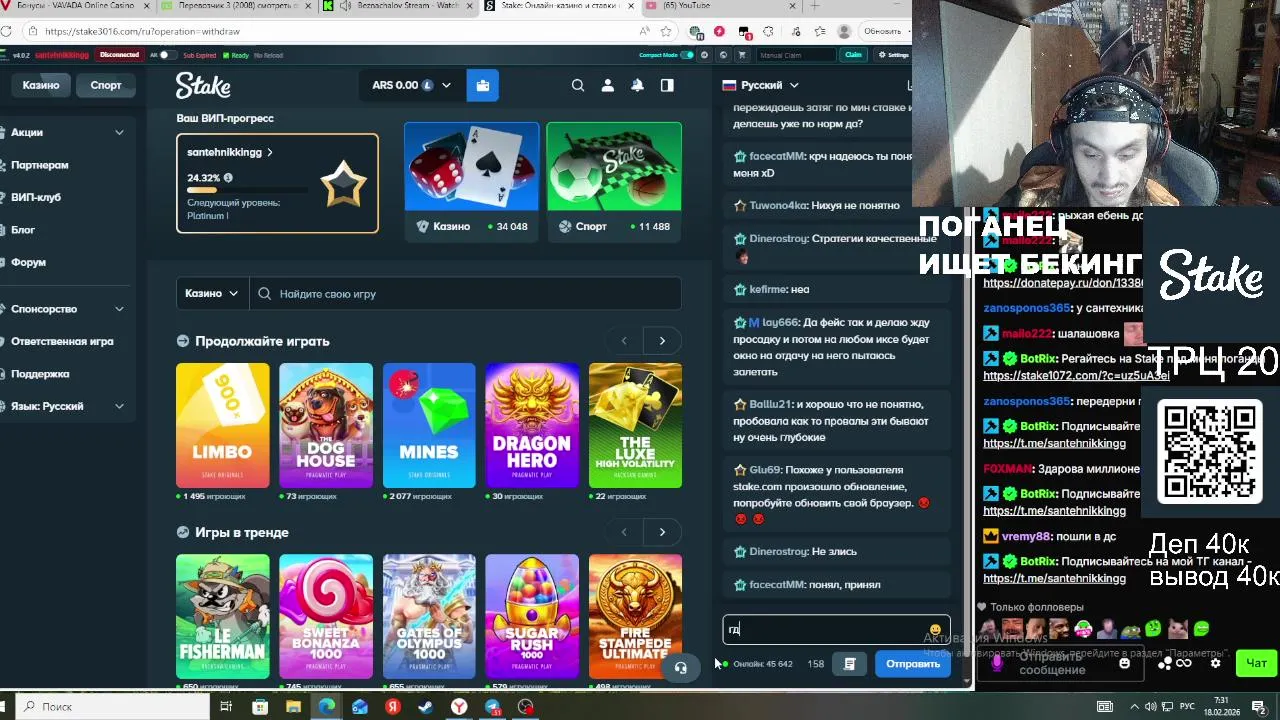Open live support headset icon

tap(681, 668)
